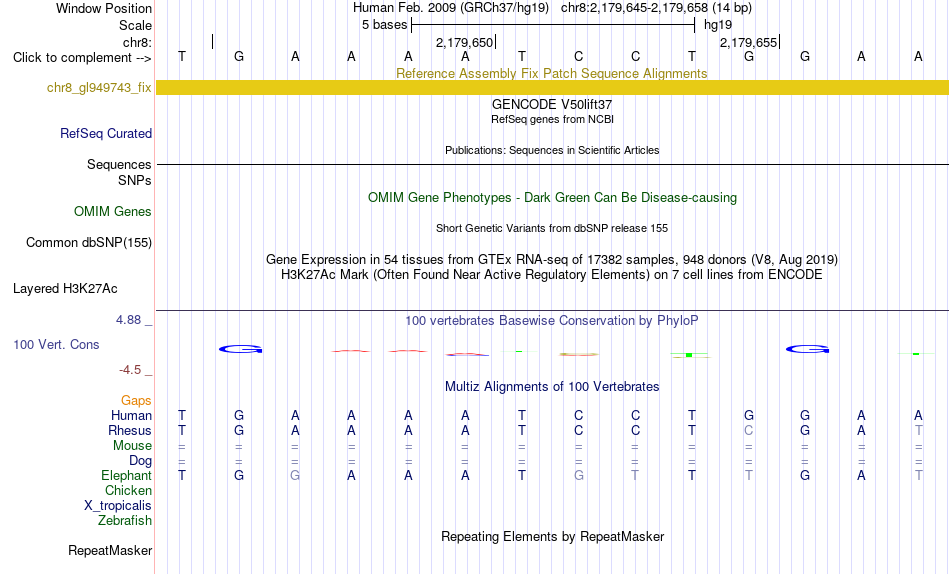This screenshot has width=950, height=574.
Task: Select the Zebrafish species row label
Action: (125, 520)
